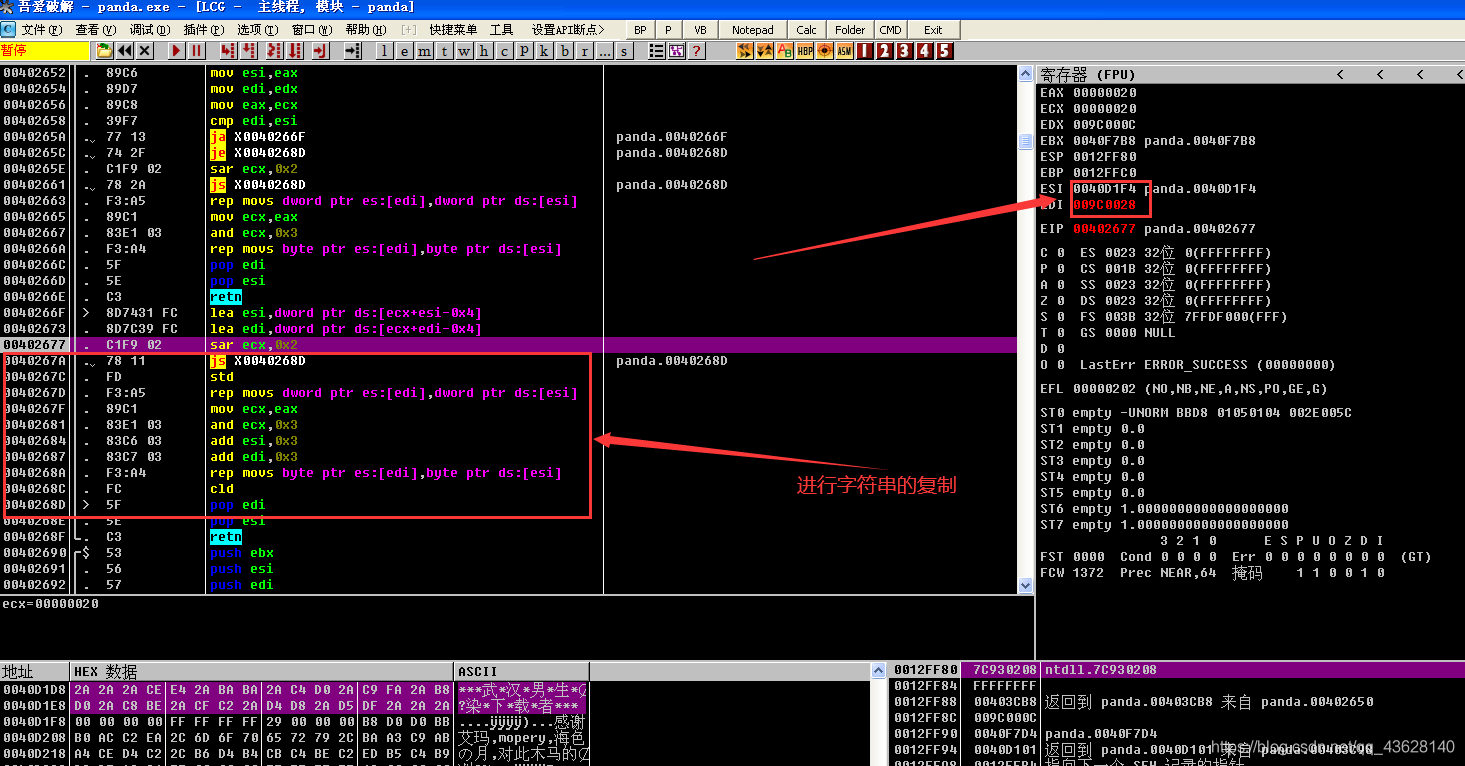Screen dimensions: 1465x766
Task: Restart the program with rewind icon
Action: click(x=125, y=51)
